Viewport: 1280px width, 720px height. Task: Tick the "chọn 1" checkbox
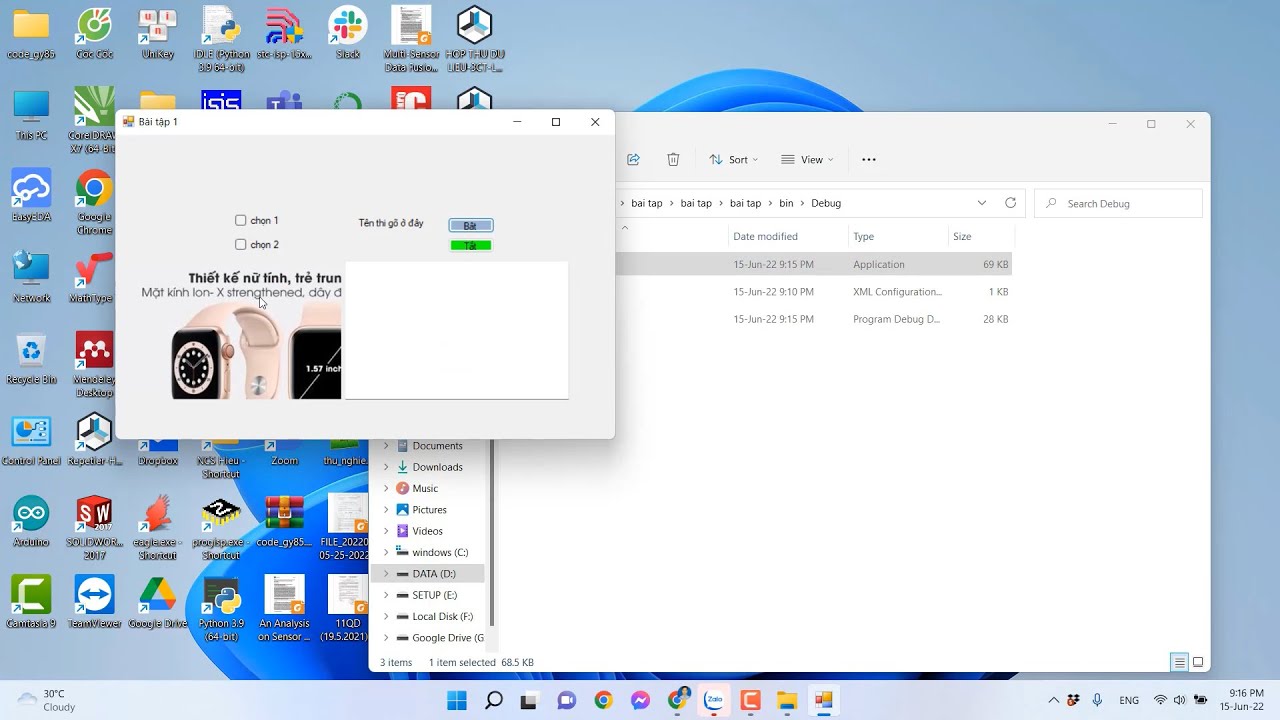[241, 220]
